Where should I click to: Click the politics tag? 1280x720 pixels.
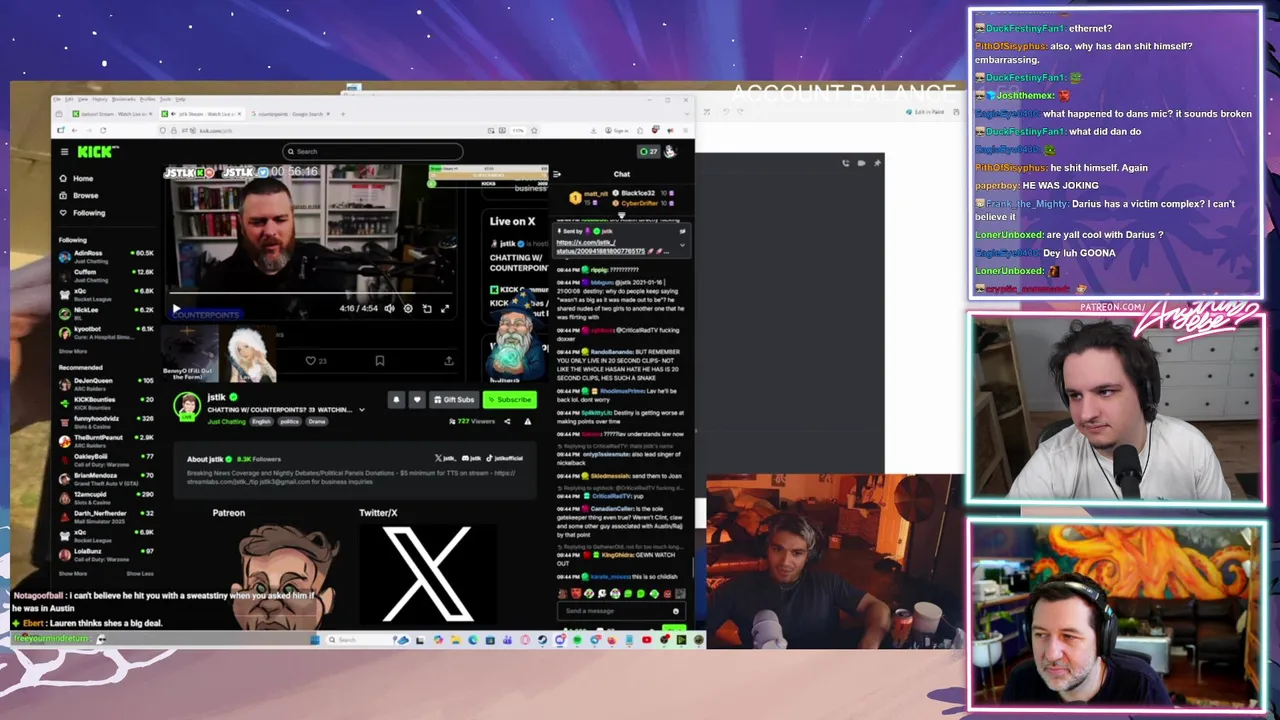coord(289,422)
